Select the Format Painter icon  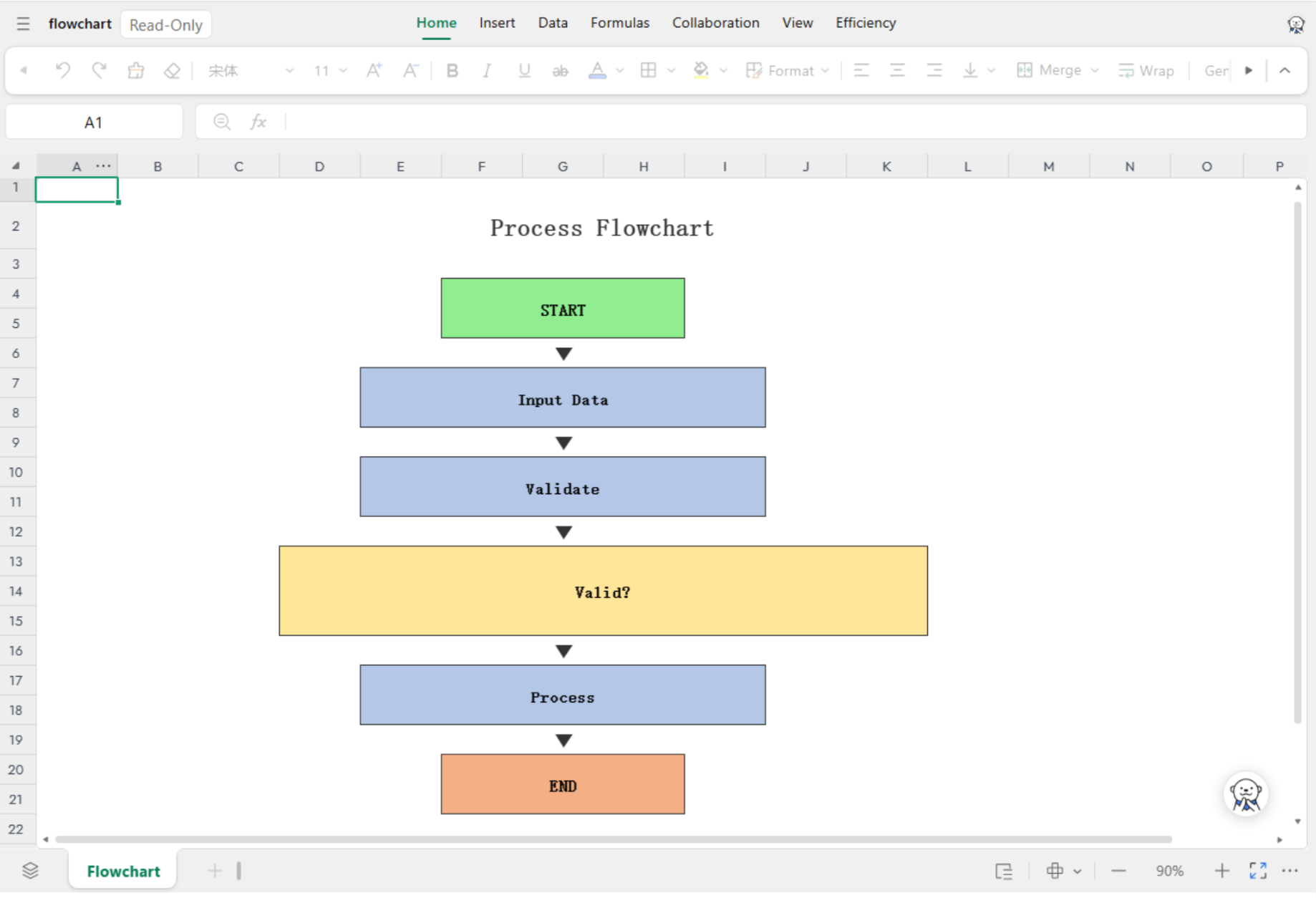(x=135, y=70)
